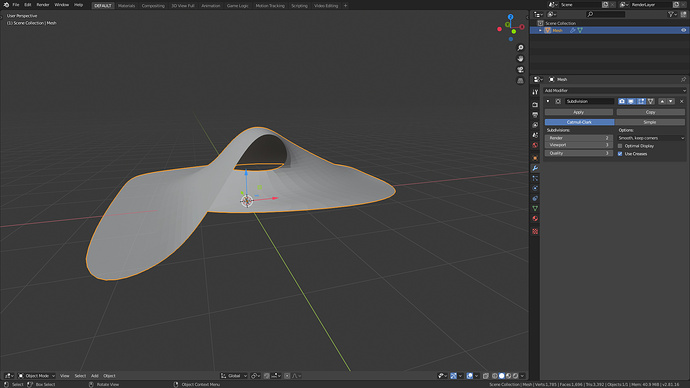Switch to the Compositing workspace tab
This screenshot has width=690, height=388.
[x=153, y=6]
